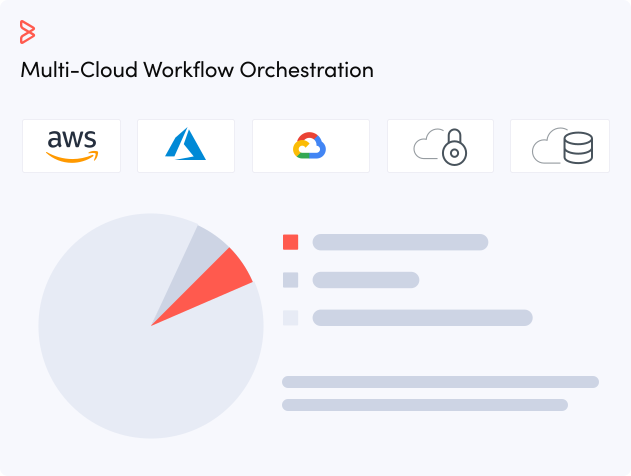Click the red legend color swatch
The image size is (631, 476).
pos(291,242)
